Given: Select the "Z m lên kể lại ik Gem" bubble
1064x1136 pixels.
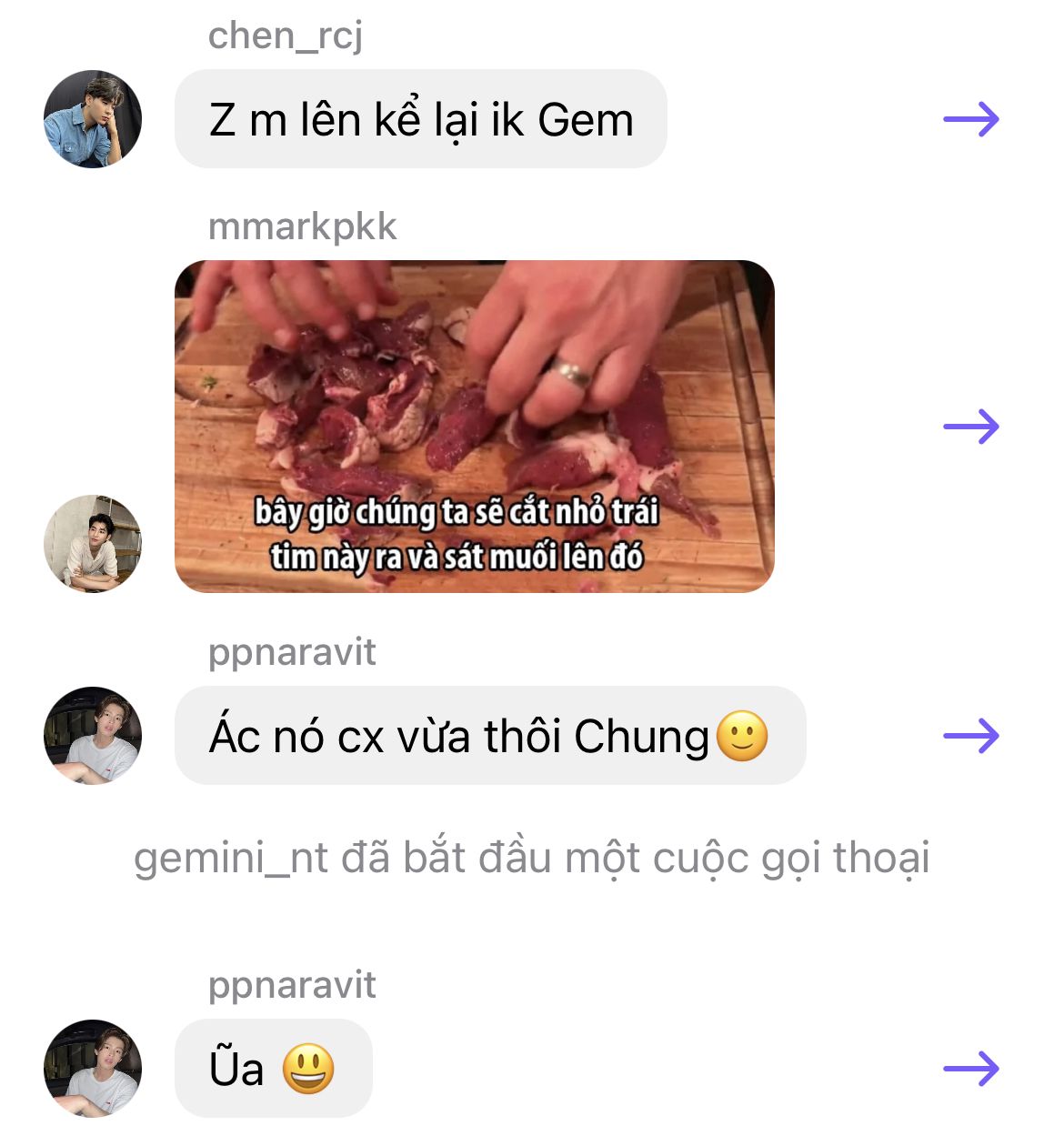Looking at the screenshot, I should (x=421, y=119).
